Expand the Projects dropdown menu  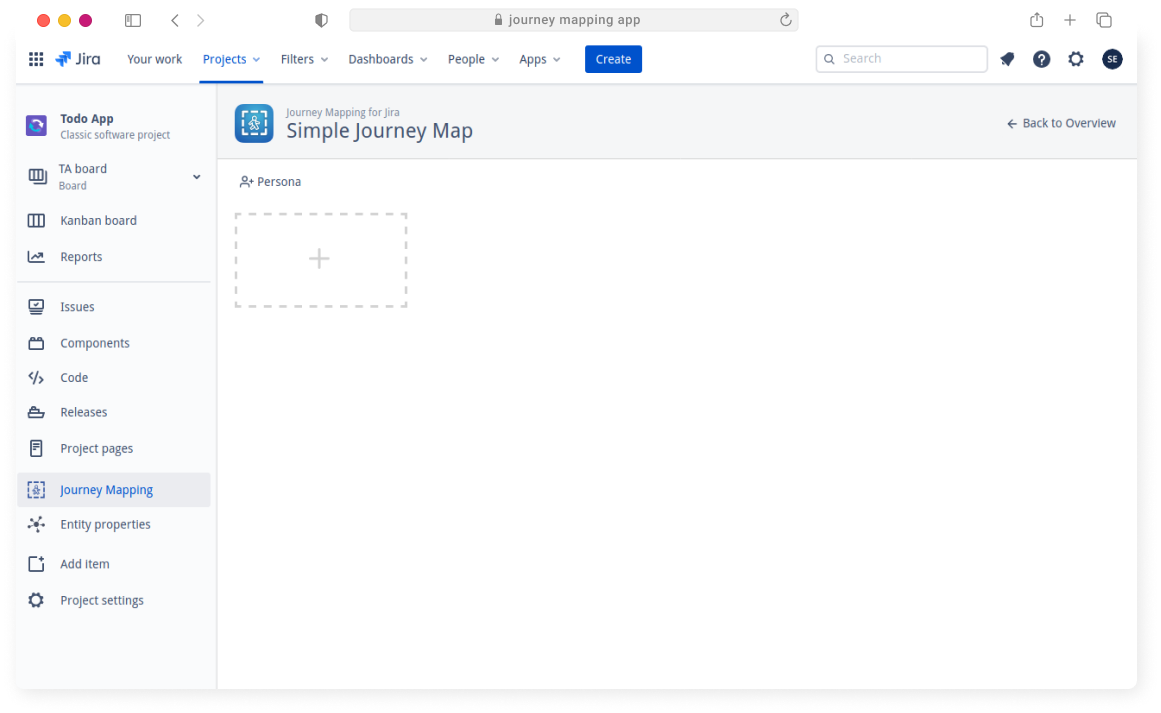231,59
